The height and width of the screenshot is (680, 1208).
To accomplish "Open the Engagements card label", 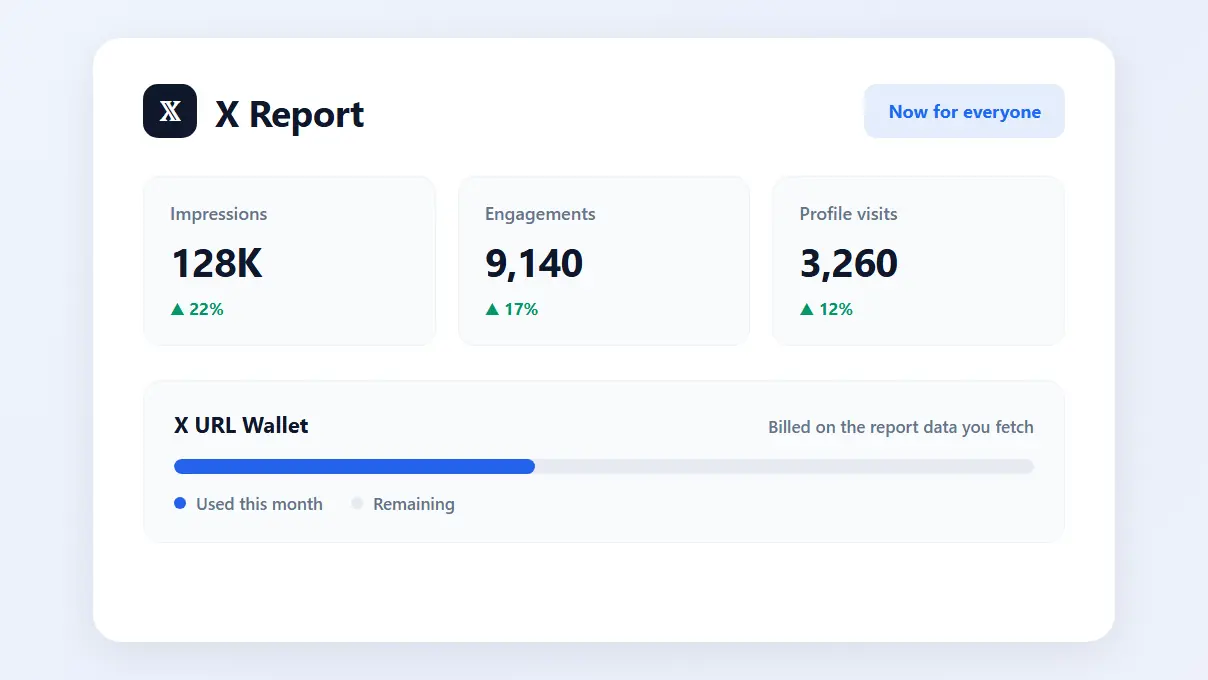I will (x=540, y=214).
